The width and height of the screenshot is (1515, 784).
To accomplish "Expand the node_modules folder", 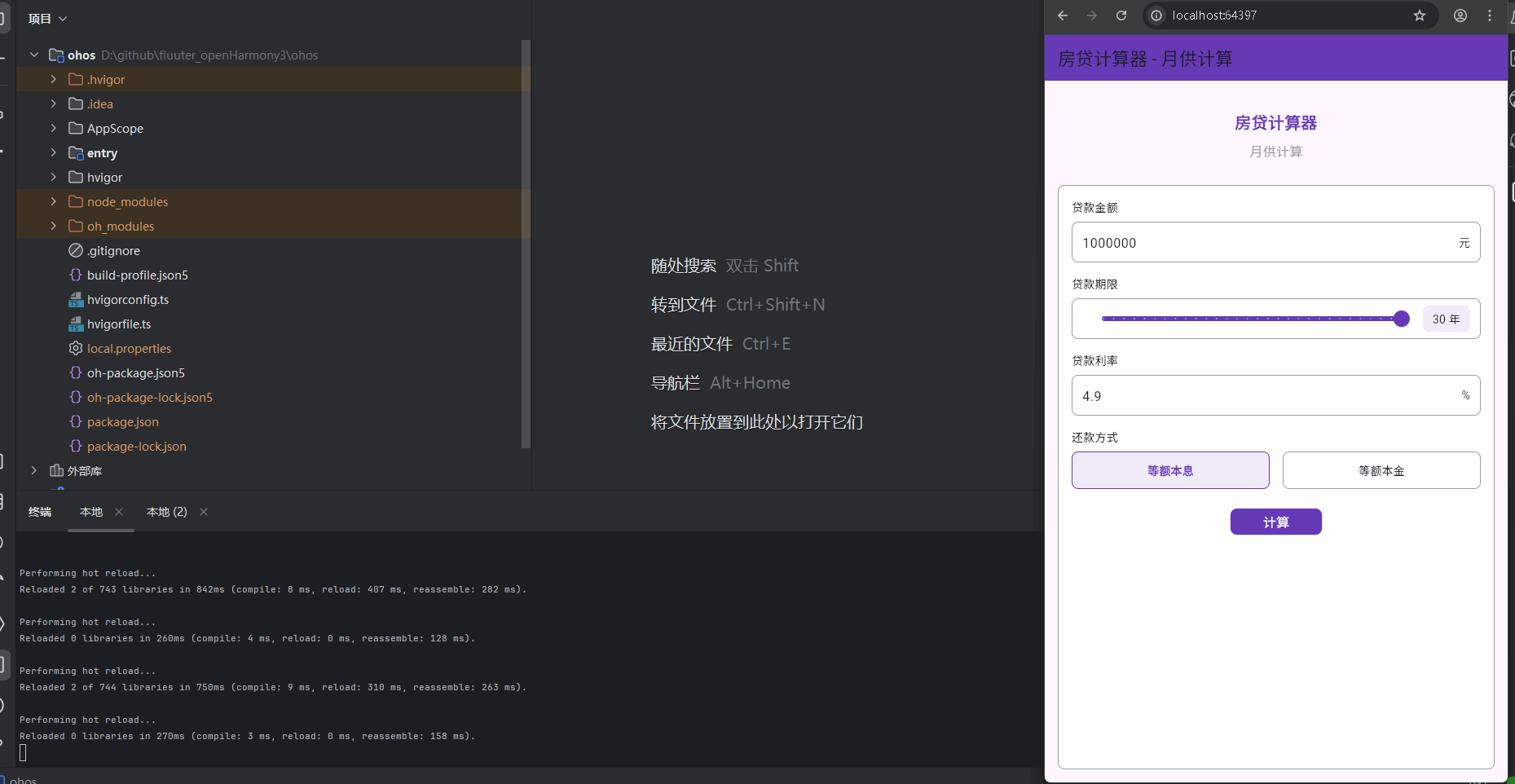I will tap(54, 201).
